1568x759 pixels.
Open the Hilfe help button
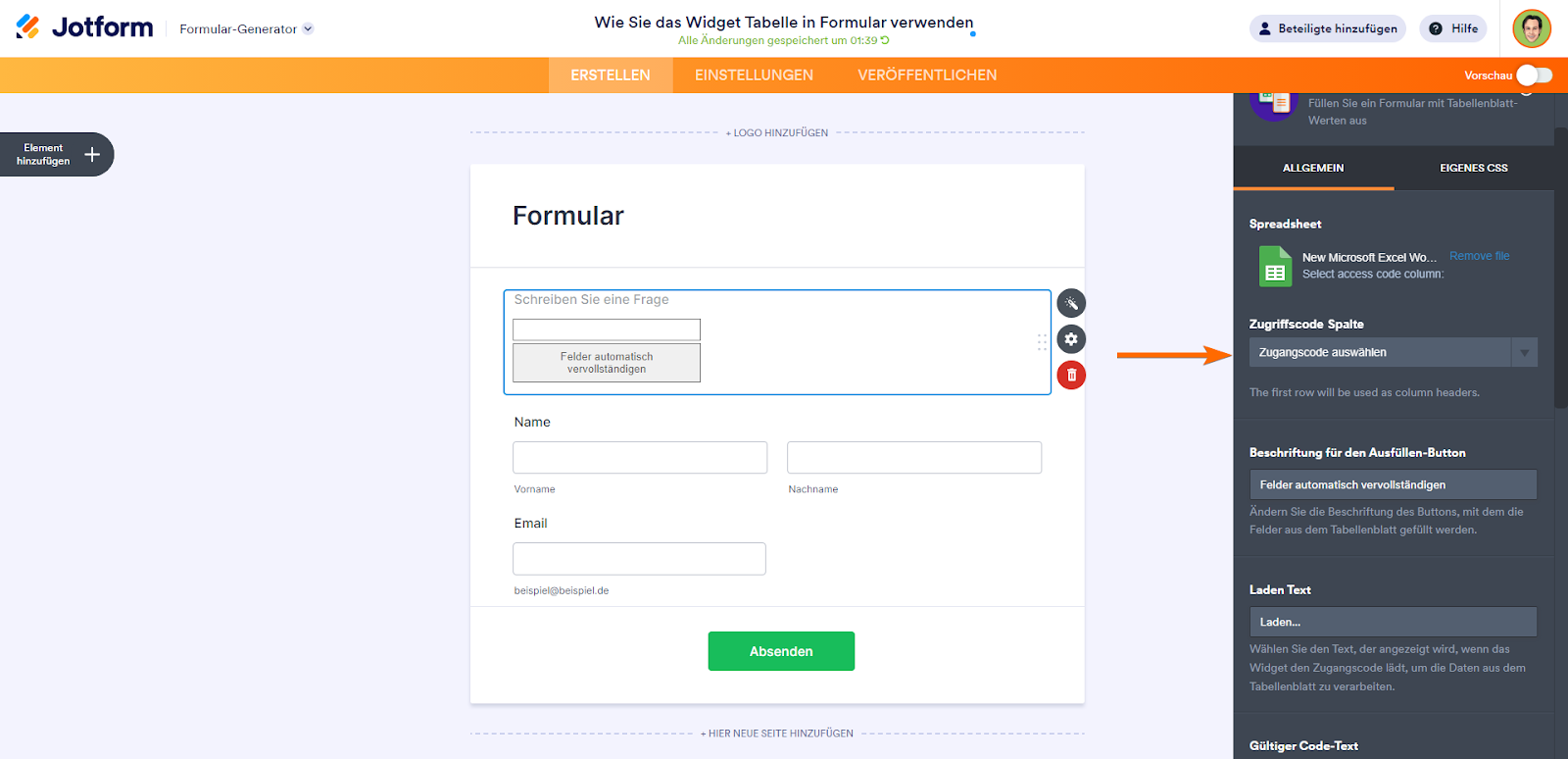(x=1453, y=28)
